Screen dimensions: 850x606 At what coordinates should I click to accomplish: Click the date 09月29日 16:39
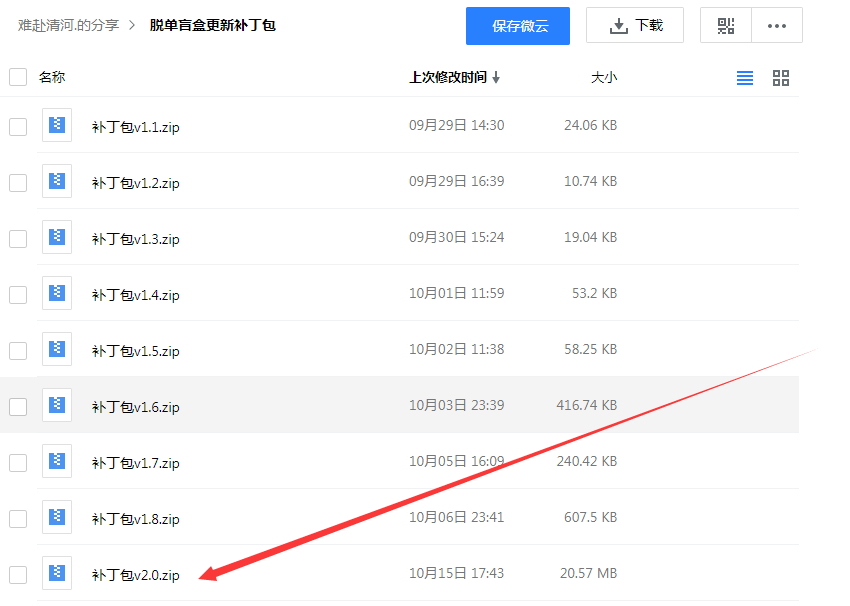(456, 181)
